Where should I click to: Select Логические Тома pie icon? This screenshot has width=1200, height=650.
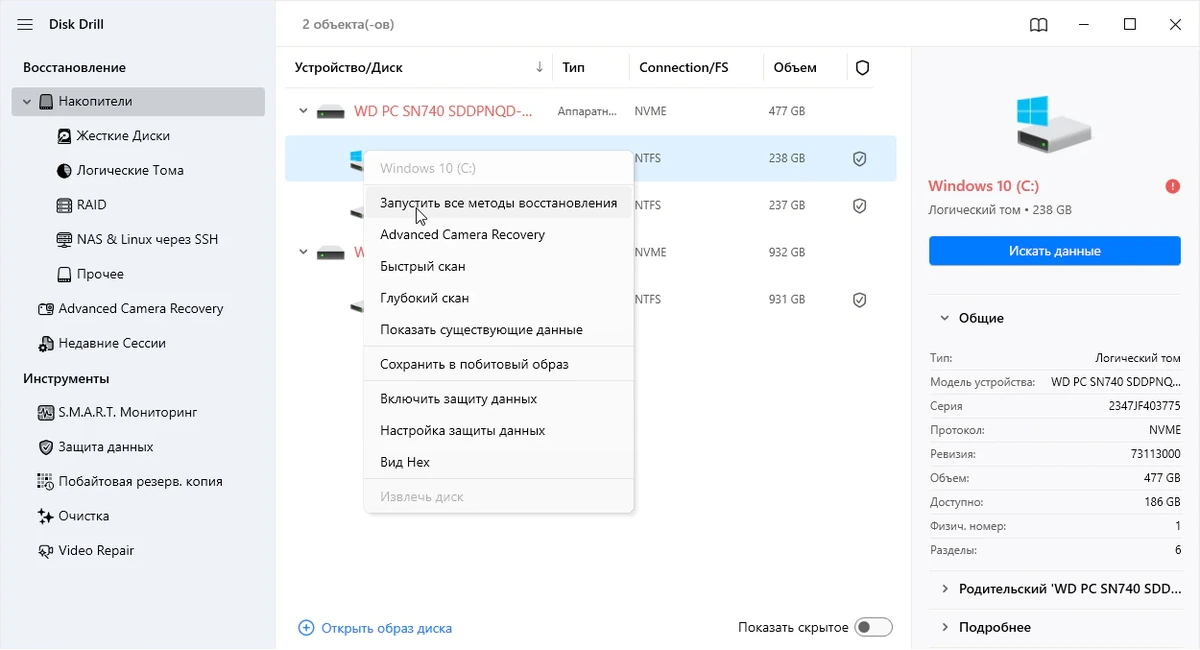(65, 170)
